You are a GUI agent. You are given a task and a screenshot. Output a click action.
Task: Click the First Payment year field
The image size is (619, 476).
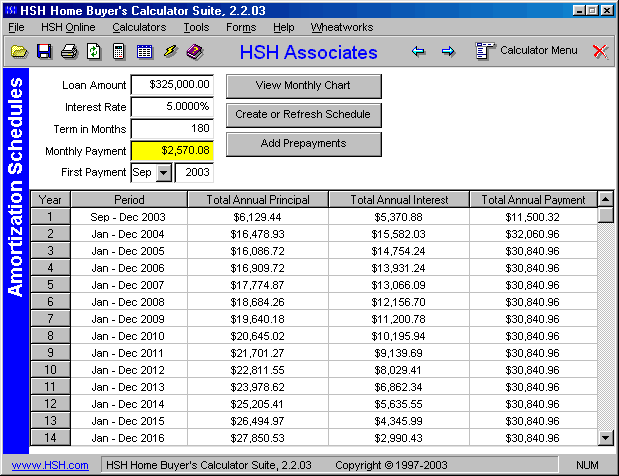click(194, 172)
